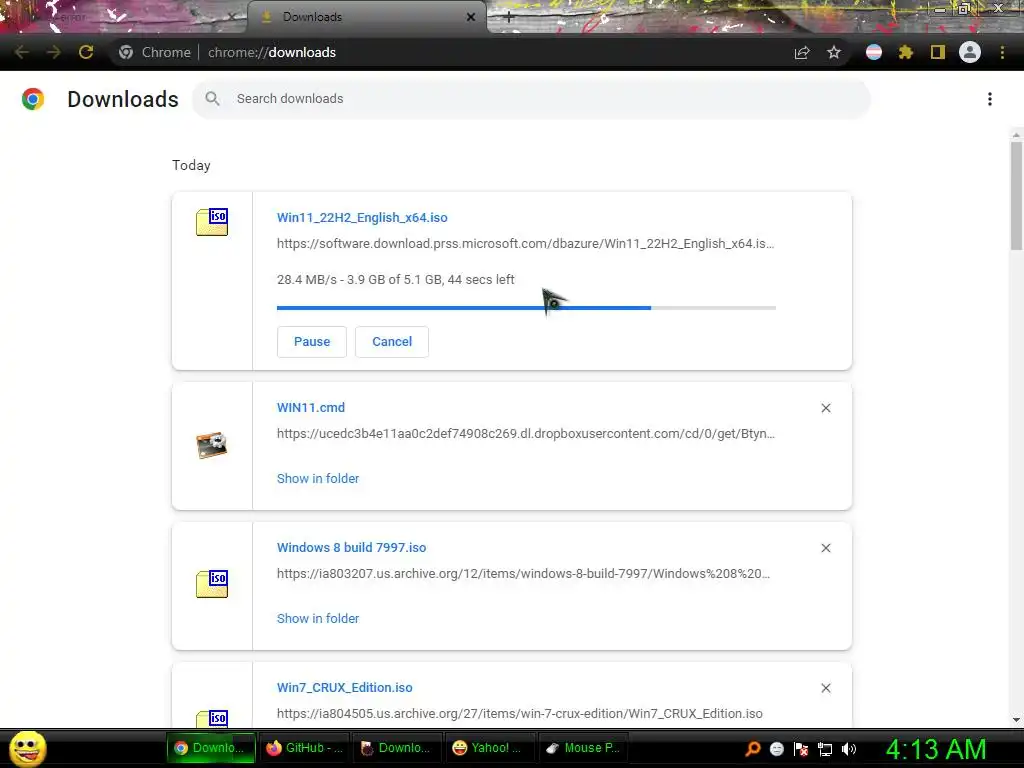Click the 4:13 AM taskbar clock
Image resolution: width=1024 pixels, height=768 pixels.
935,749
